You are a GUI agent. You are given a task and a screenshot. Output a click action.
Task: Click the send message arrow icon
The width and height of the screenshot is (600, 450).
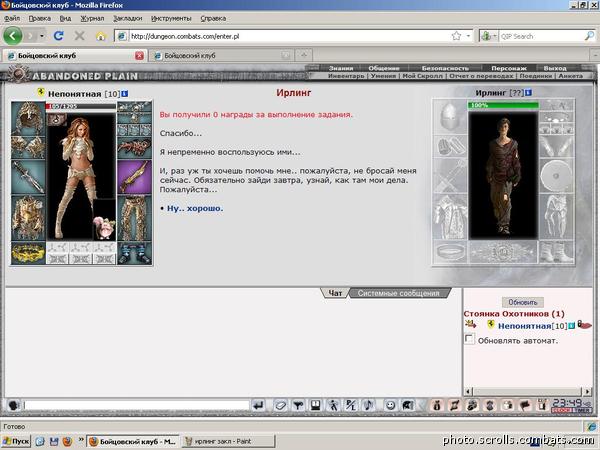coord(258,405)
